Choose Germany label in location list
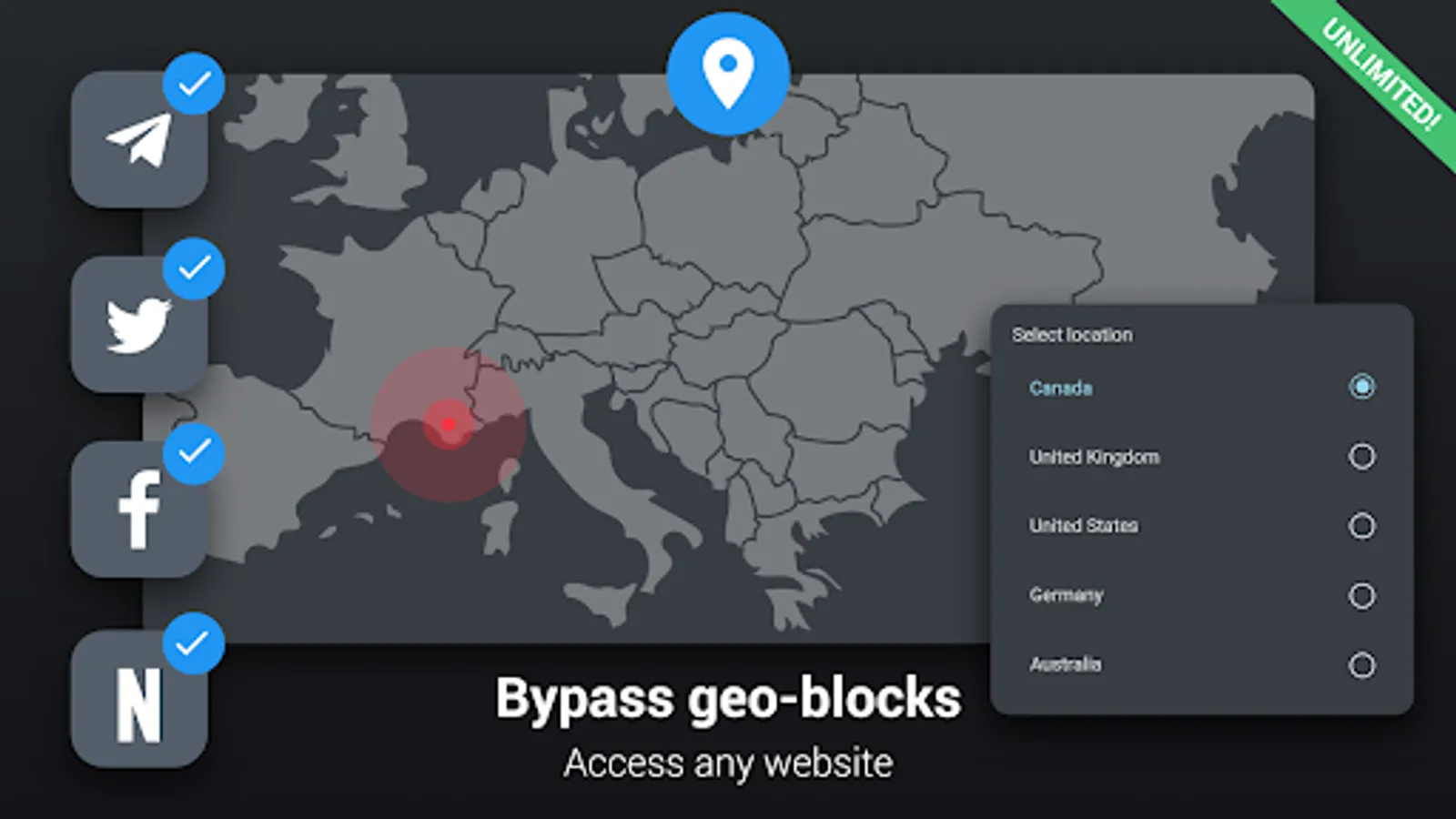1456x819 pixels. click(x=1066, y=595)
